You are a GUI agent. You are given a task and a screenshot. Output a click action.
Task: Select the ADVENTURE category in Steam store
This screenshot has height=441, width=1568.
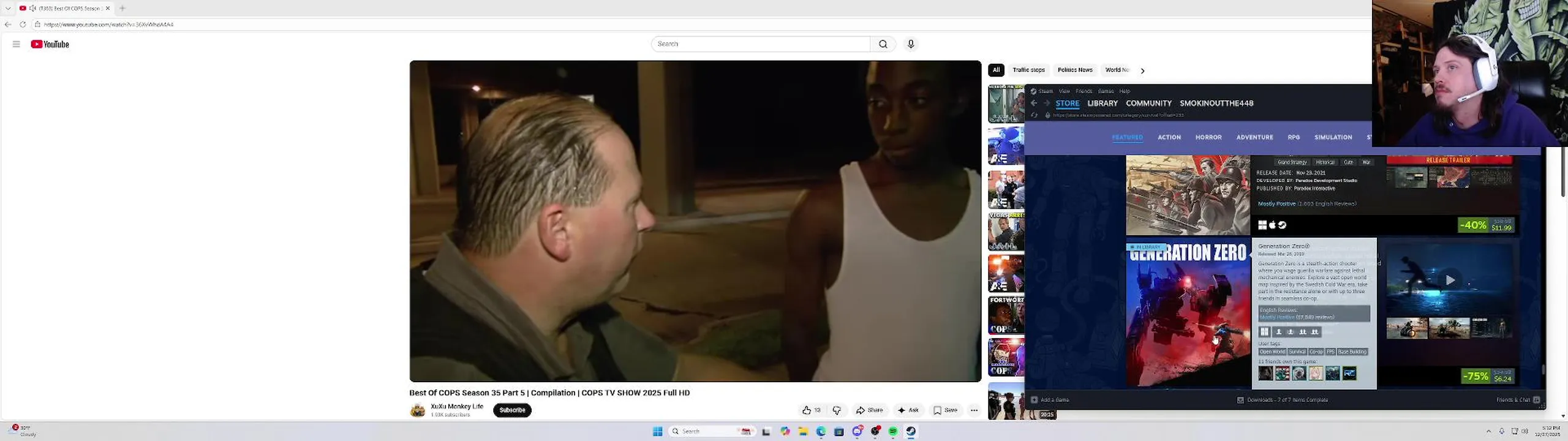pyautogui.click(x=1254, y=137)
